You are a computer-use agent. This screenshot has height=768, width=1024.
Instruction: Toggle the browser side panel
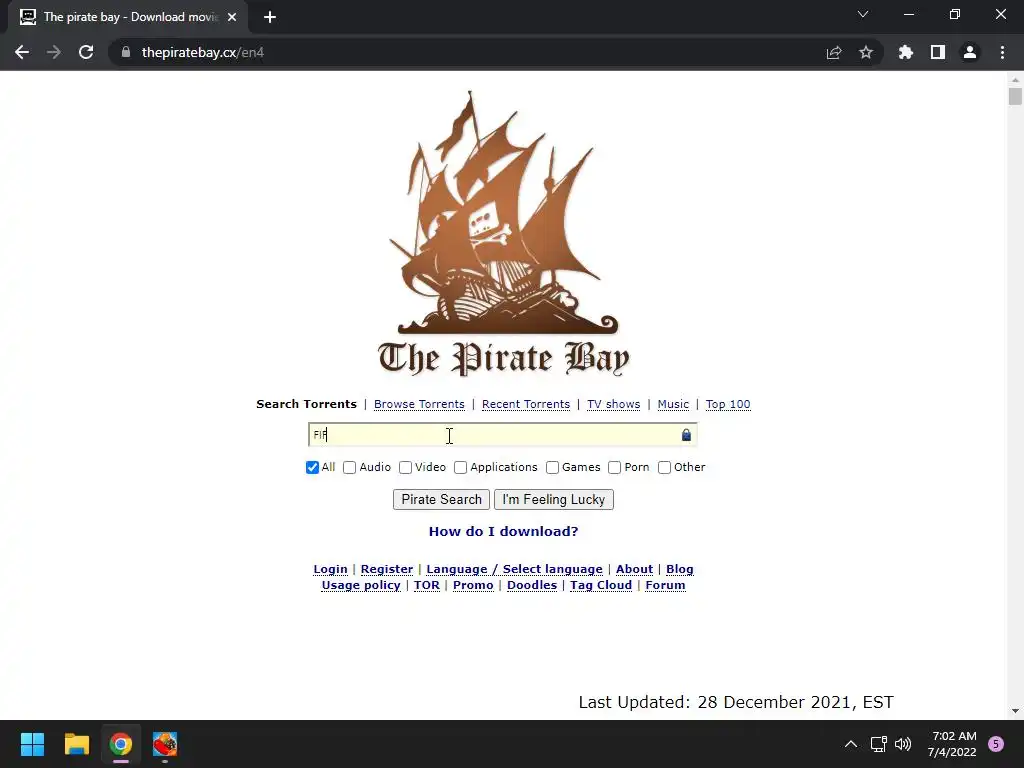tap(938, 52)
